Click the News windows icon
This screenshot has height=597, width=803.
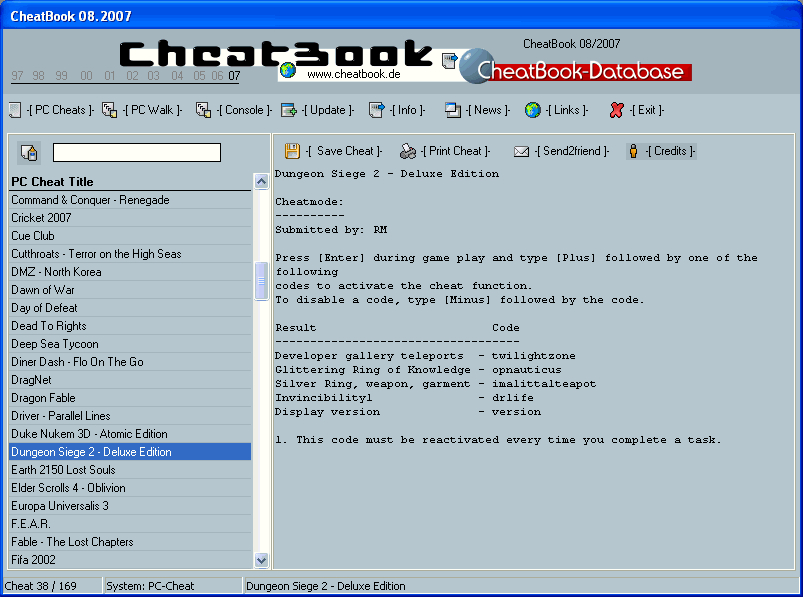[x=453, y=110]
